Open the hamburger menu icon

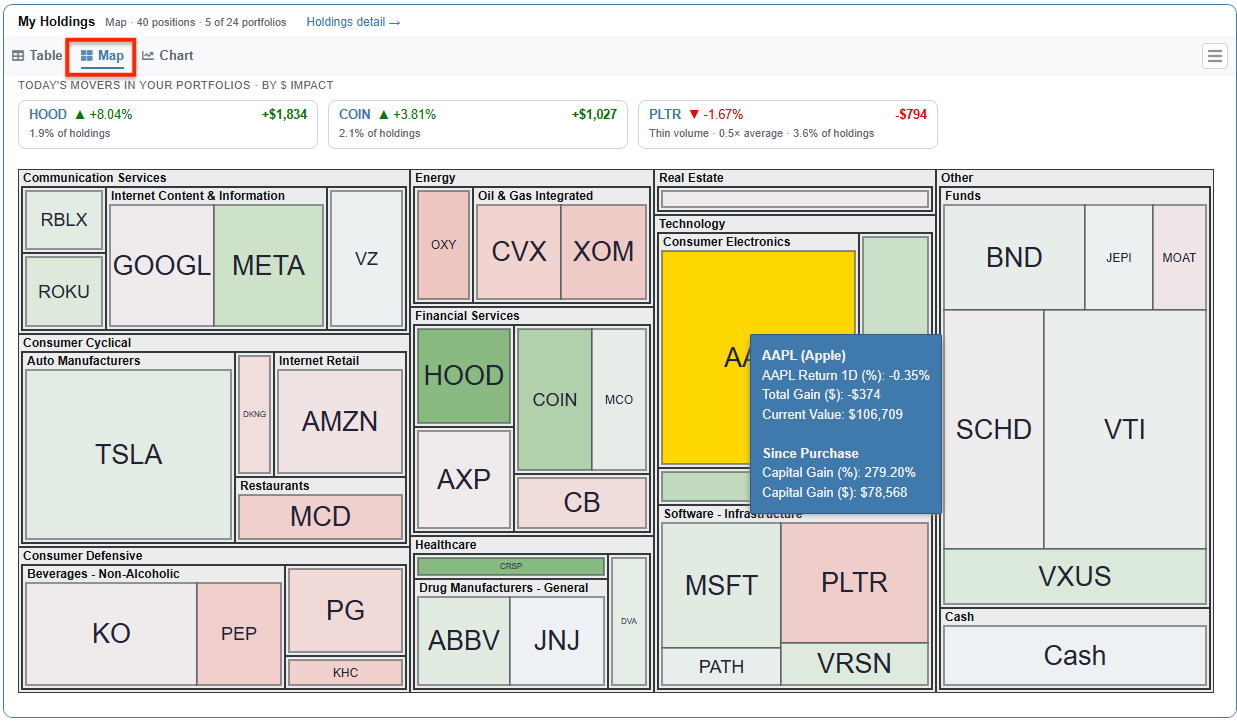(1215, 56)
